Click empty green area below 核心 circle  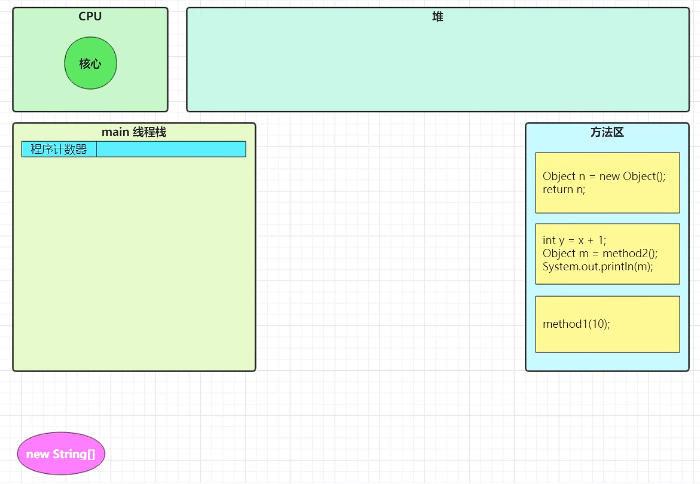[90, 100]
